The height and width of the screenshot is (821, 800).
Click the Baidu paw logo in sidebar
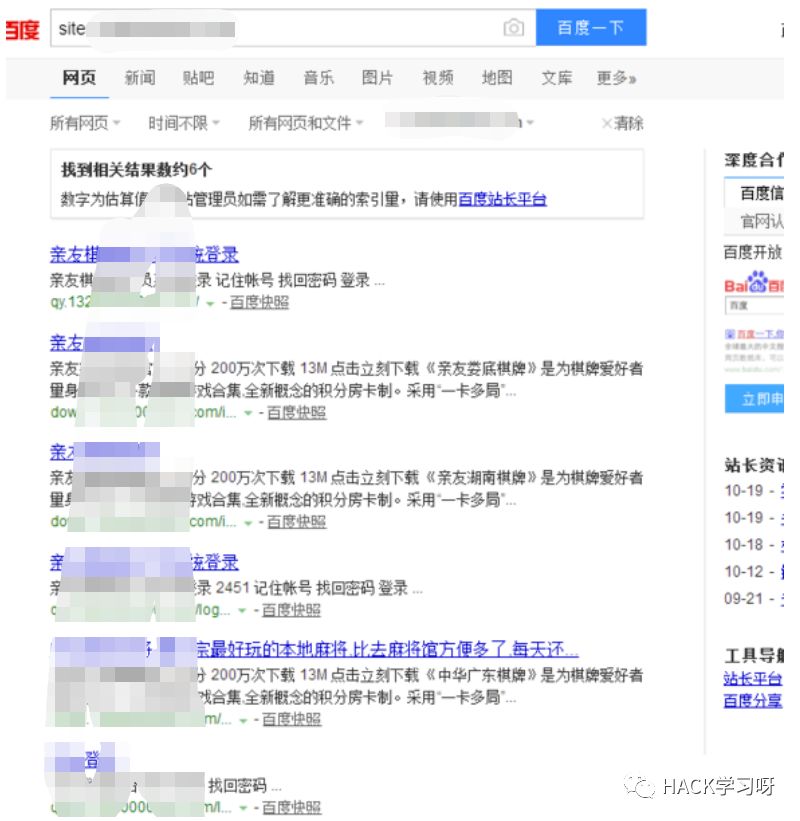click(754, 283)
